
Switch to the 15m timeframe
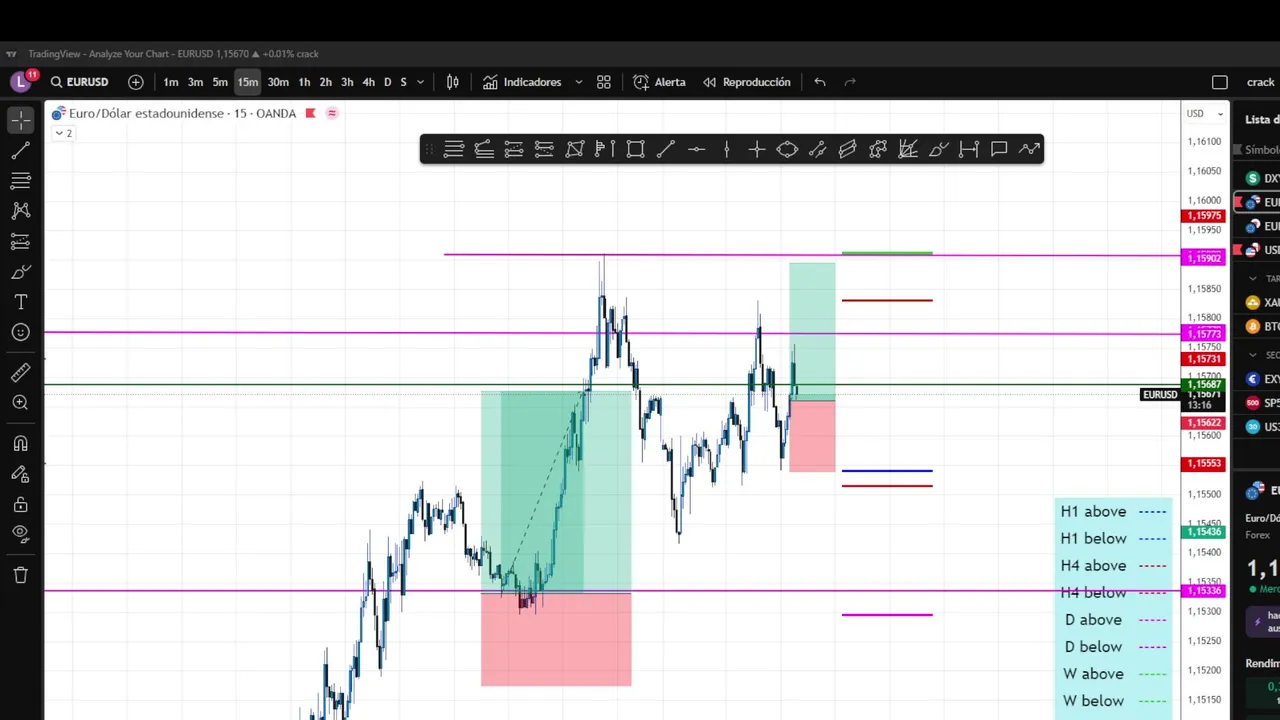tap(248, 82)
